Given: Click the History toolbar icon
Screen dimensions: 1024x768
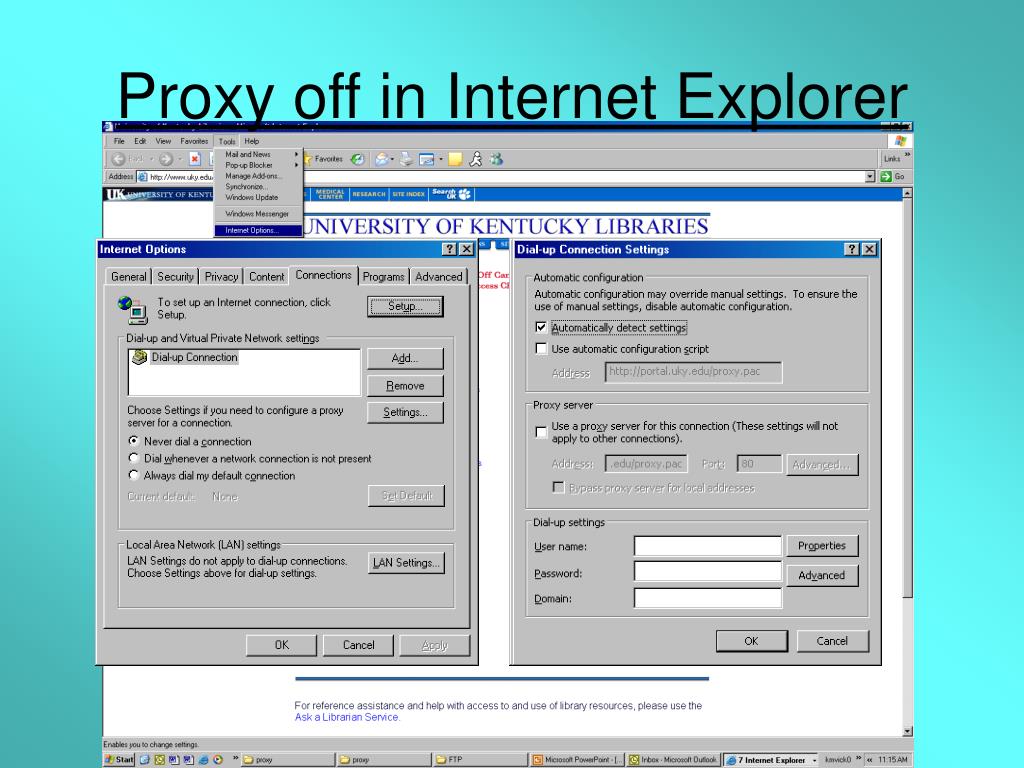Looking at the screenshot, I should [x=358, y=159].
